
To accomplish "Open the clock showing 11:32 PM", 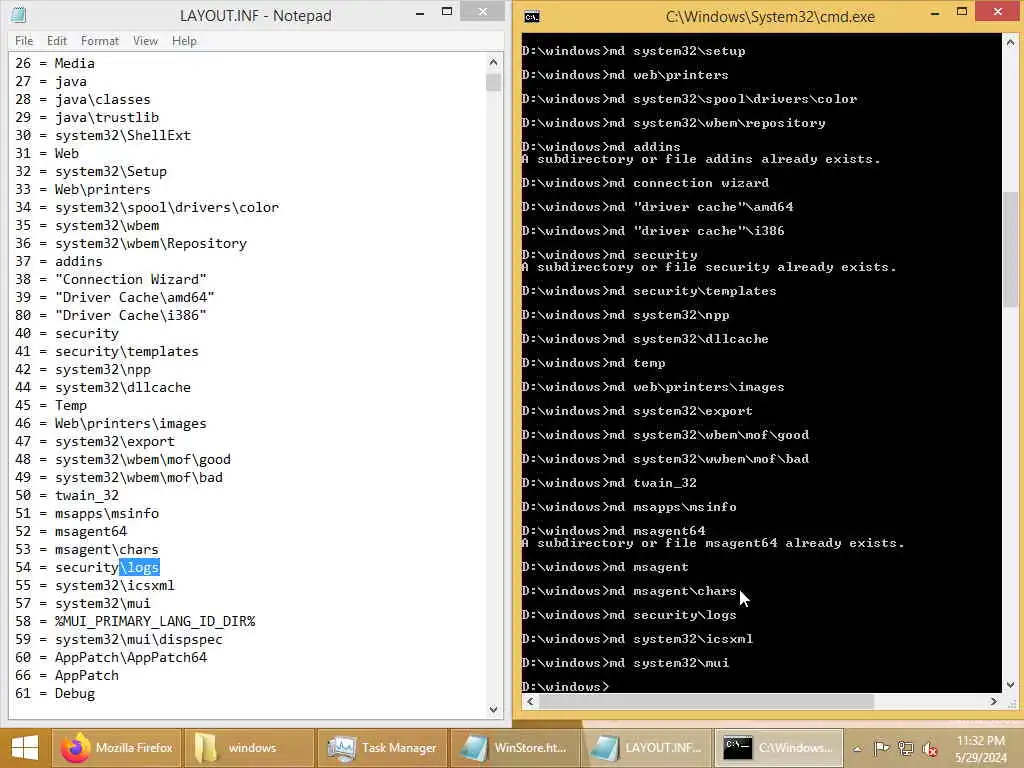I will click(x=980, y=748).
